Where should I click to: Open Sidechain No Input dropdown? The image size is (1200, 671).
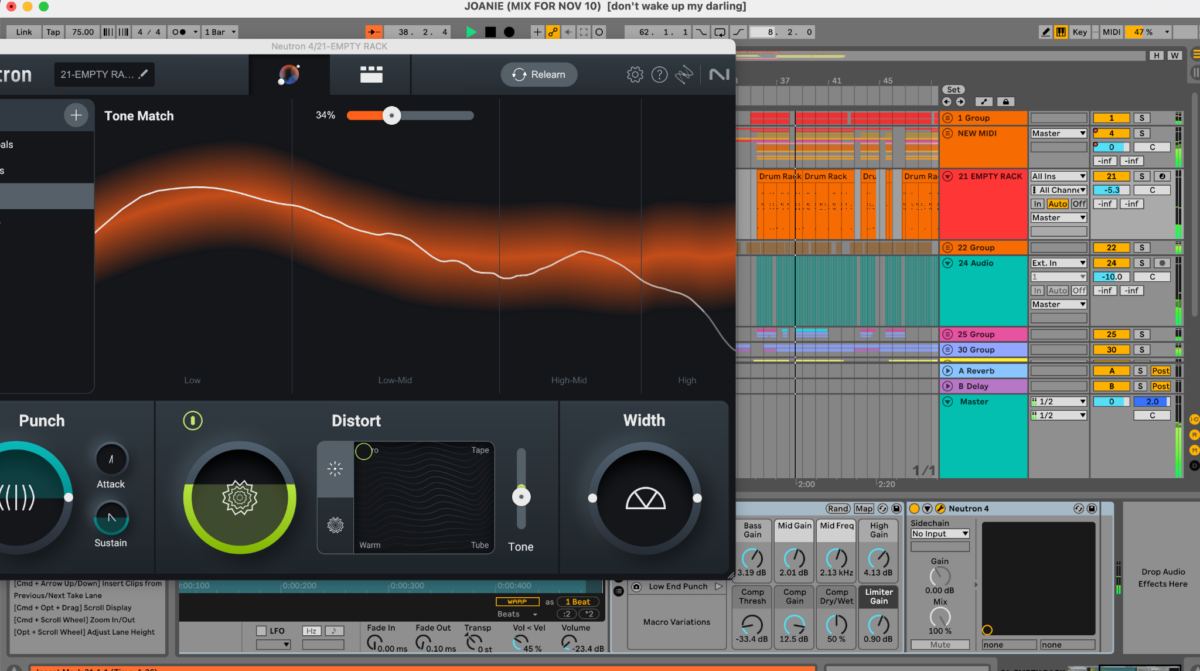940,534
